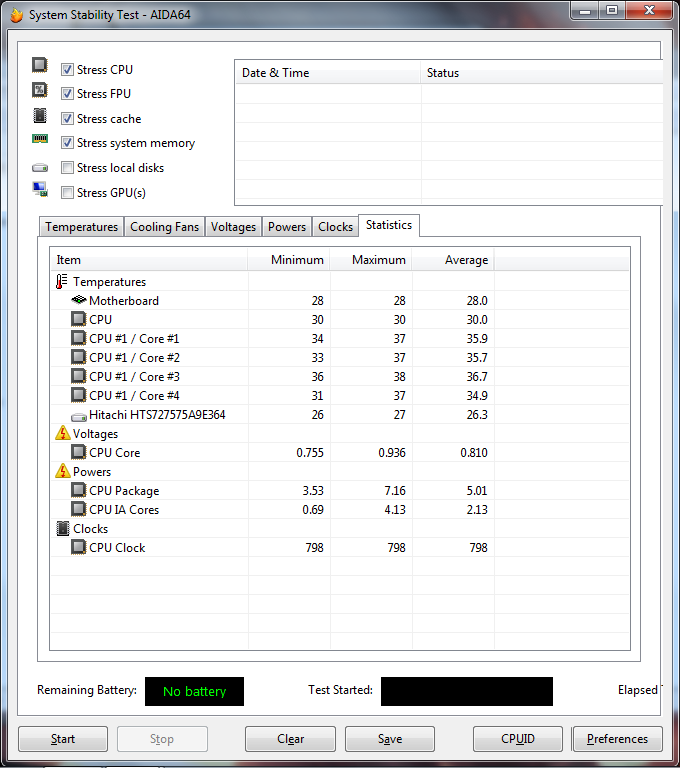The height and width of the screenshot is (769, 680).
Task: Click the CPU IA Cores chip icon
Action: [78, 509]
